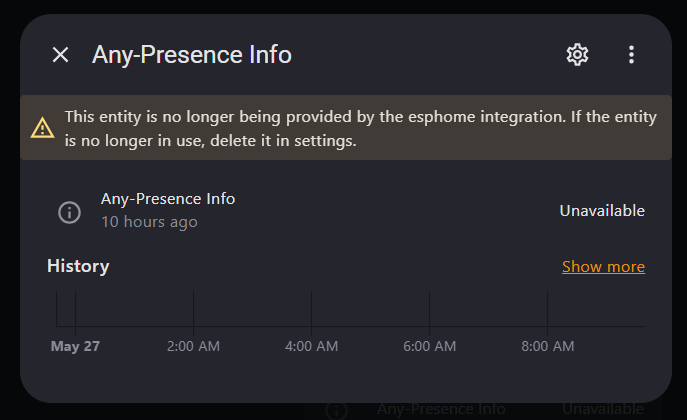Click the yellow warning triangle icon
687x420 pixels.
pyautogui.click(x=42, y=128)
